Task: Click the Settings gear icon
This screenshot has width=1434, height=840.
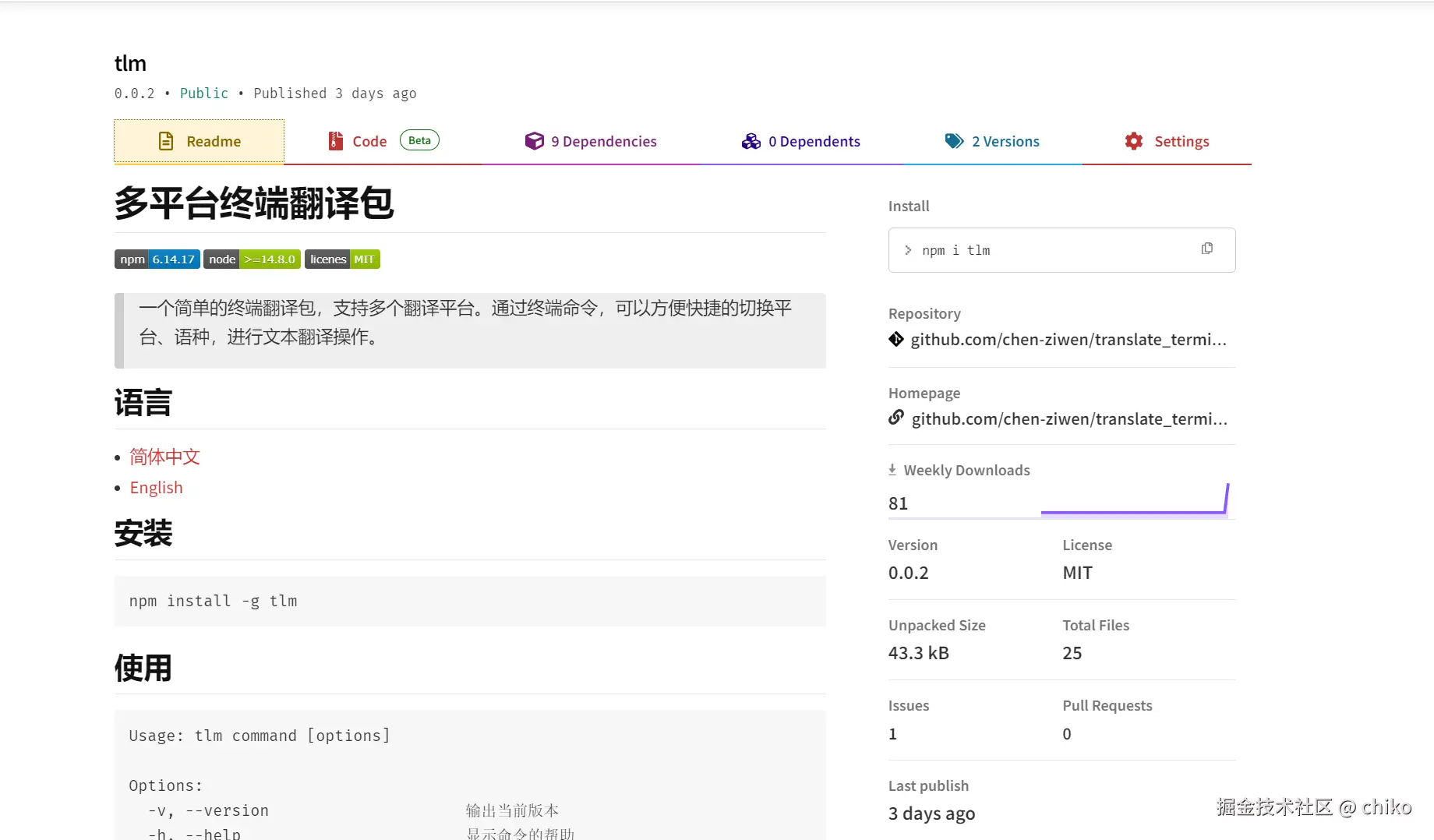Action: 1134,141
